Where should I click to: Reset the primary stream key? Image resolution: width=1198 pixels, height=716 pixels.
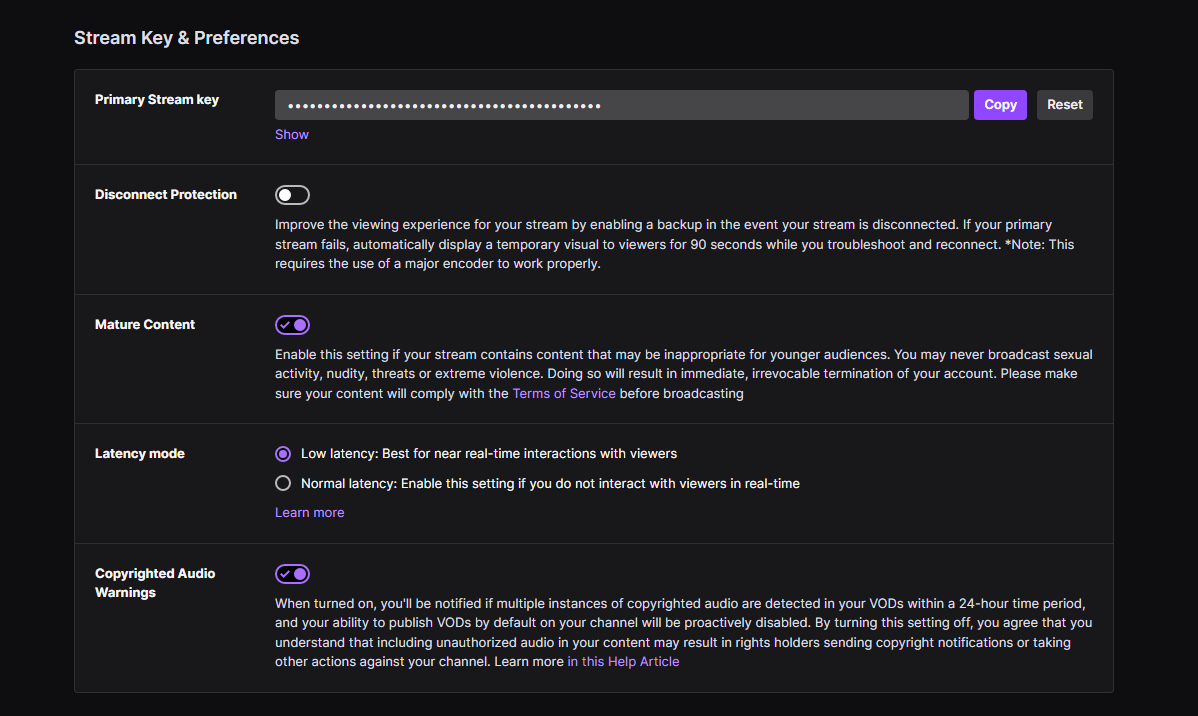pos(1064,105)
